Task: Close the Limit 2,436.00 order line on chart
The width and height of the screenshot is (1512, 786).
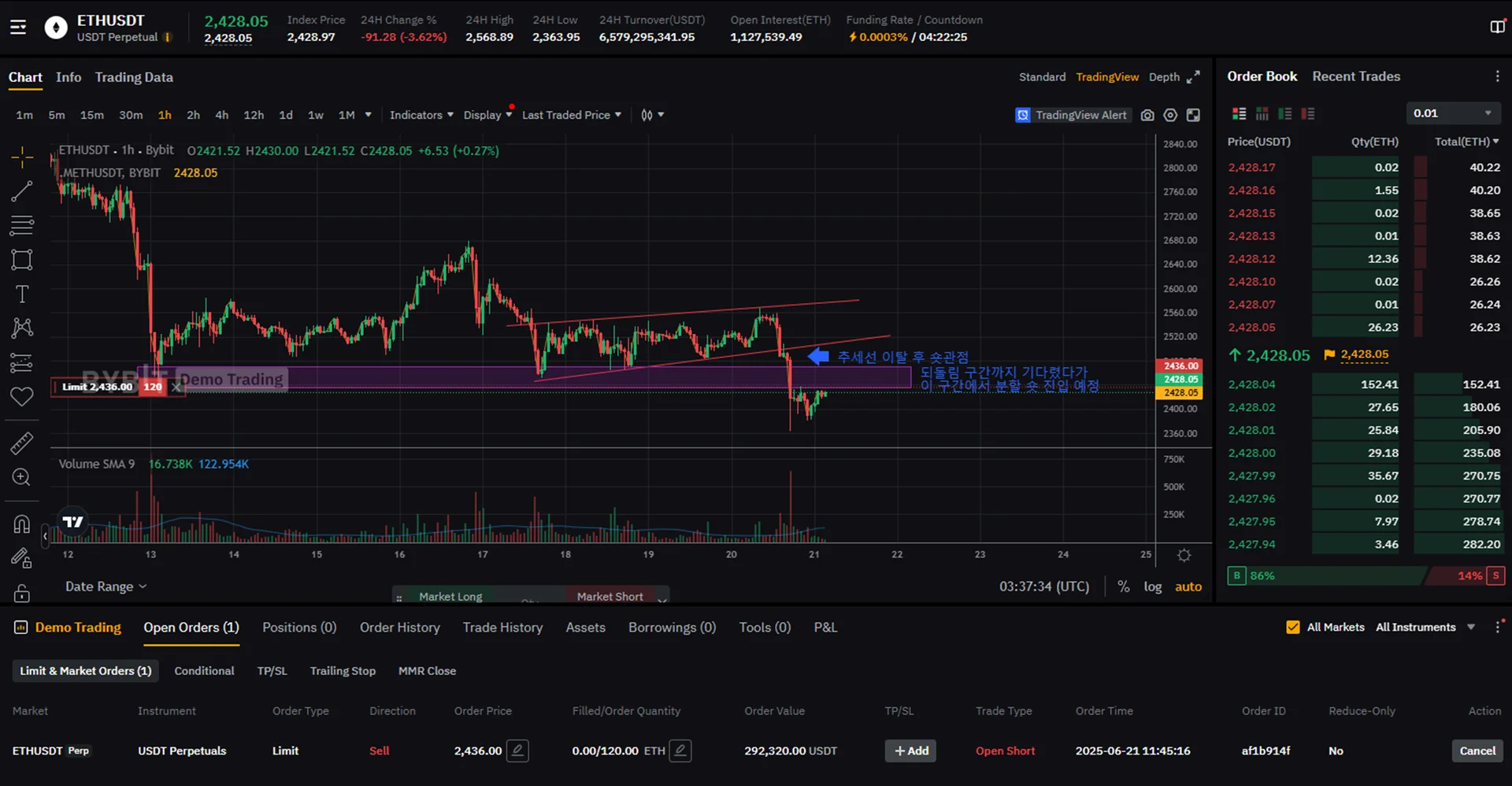Action: [176, 387]
